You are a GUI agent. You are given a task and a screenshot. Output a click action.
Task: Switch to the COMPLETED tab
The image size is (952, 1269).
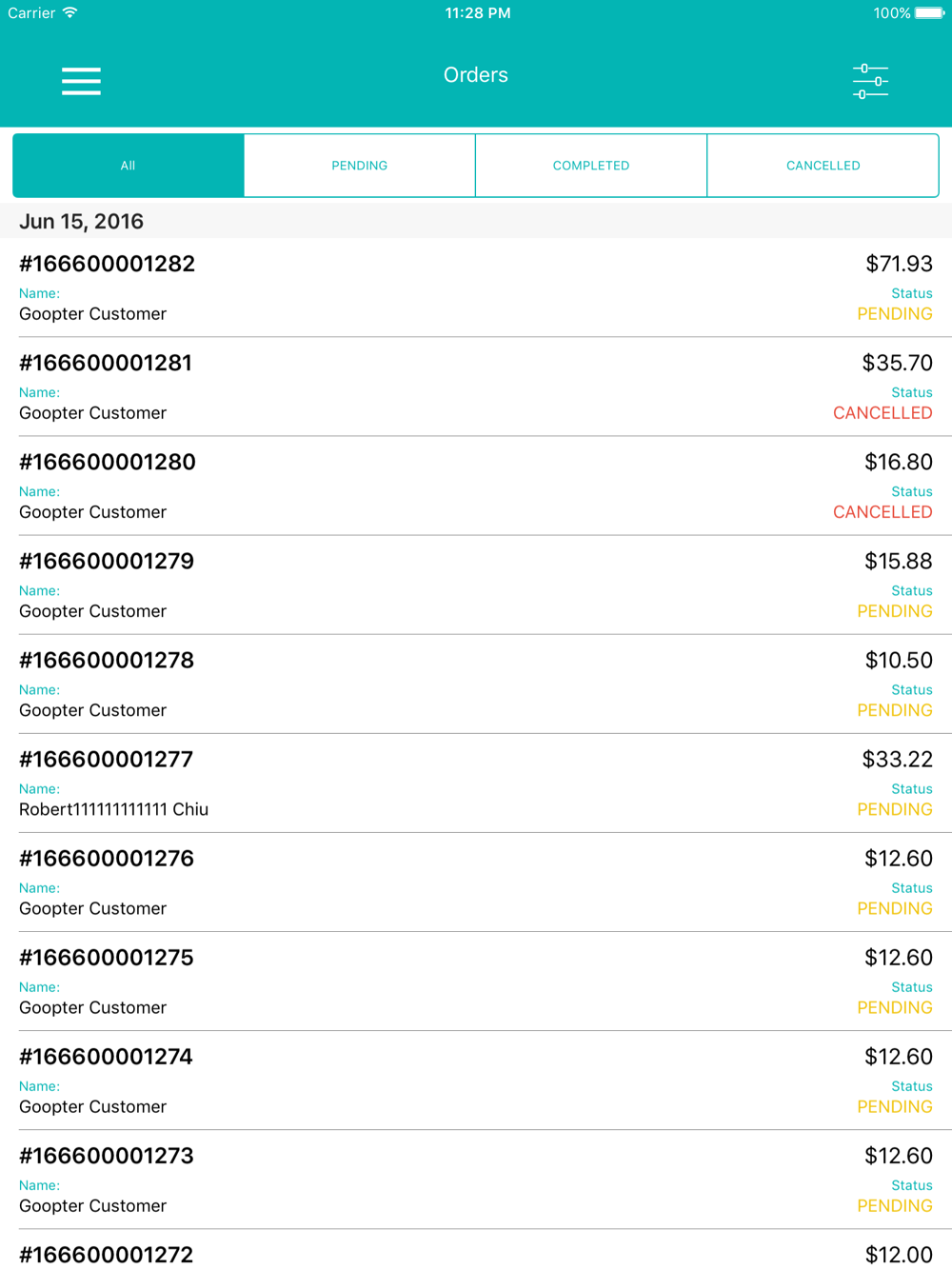click(591, 166)
